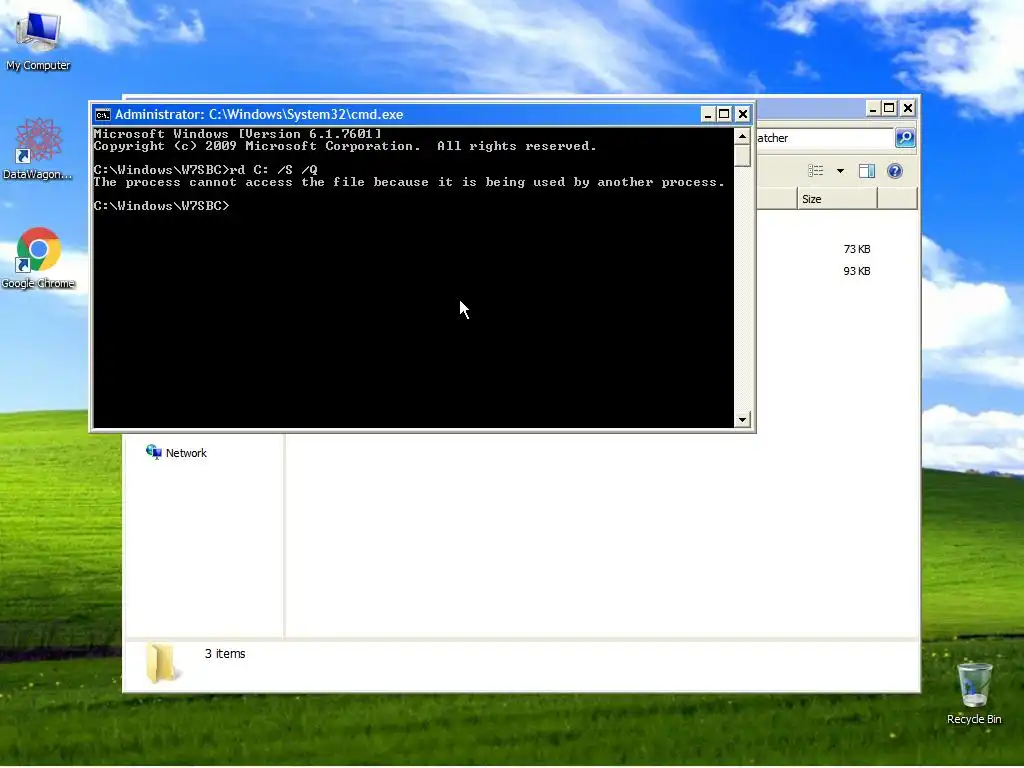The width and height of the screenshot is (1024, 768).
Task: Close the cmd.exe window
Action: coord(743,114)
